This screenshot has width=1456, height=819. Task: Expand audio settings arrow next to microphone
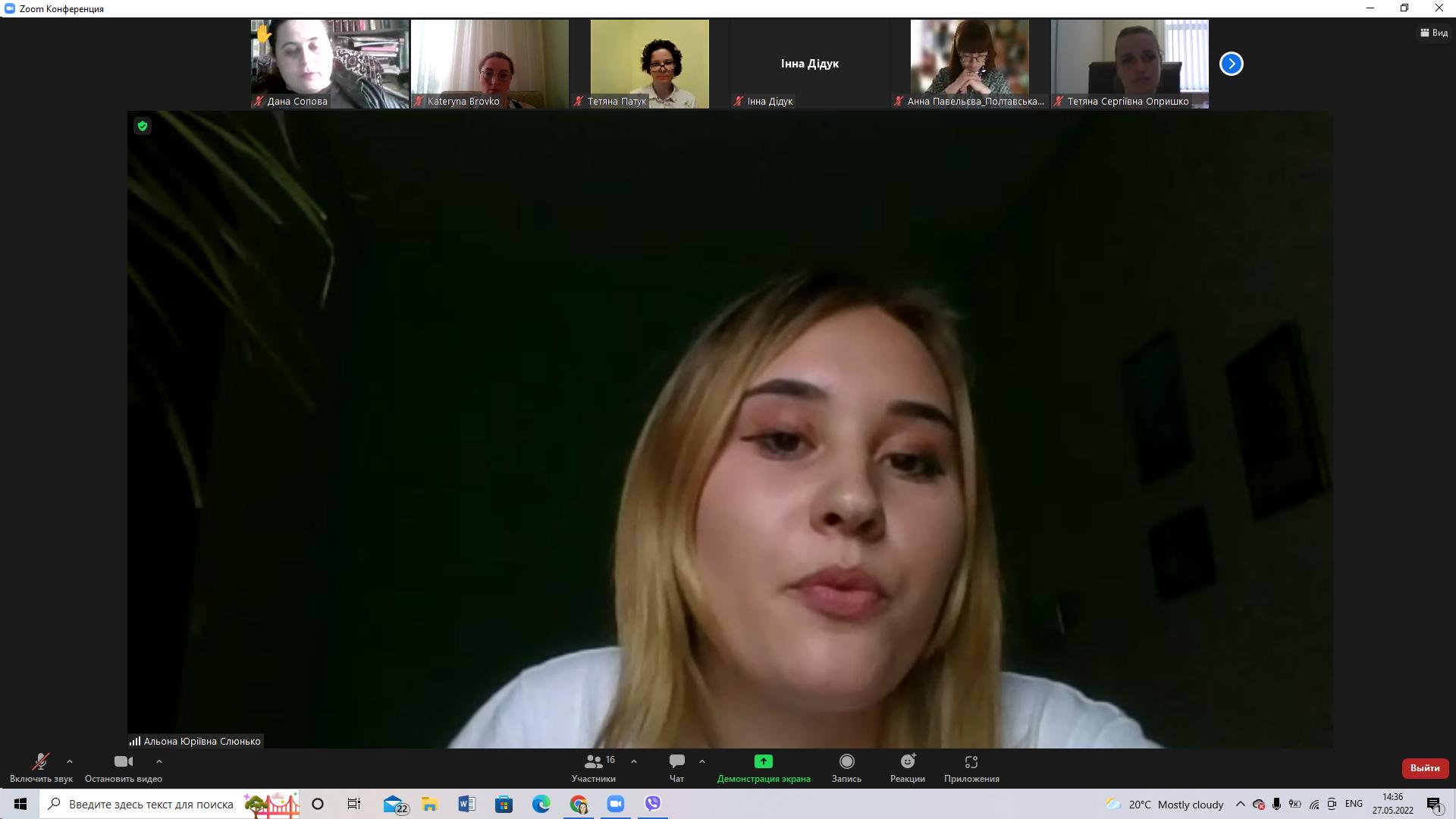point(70,761)
